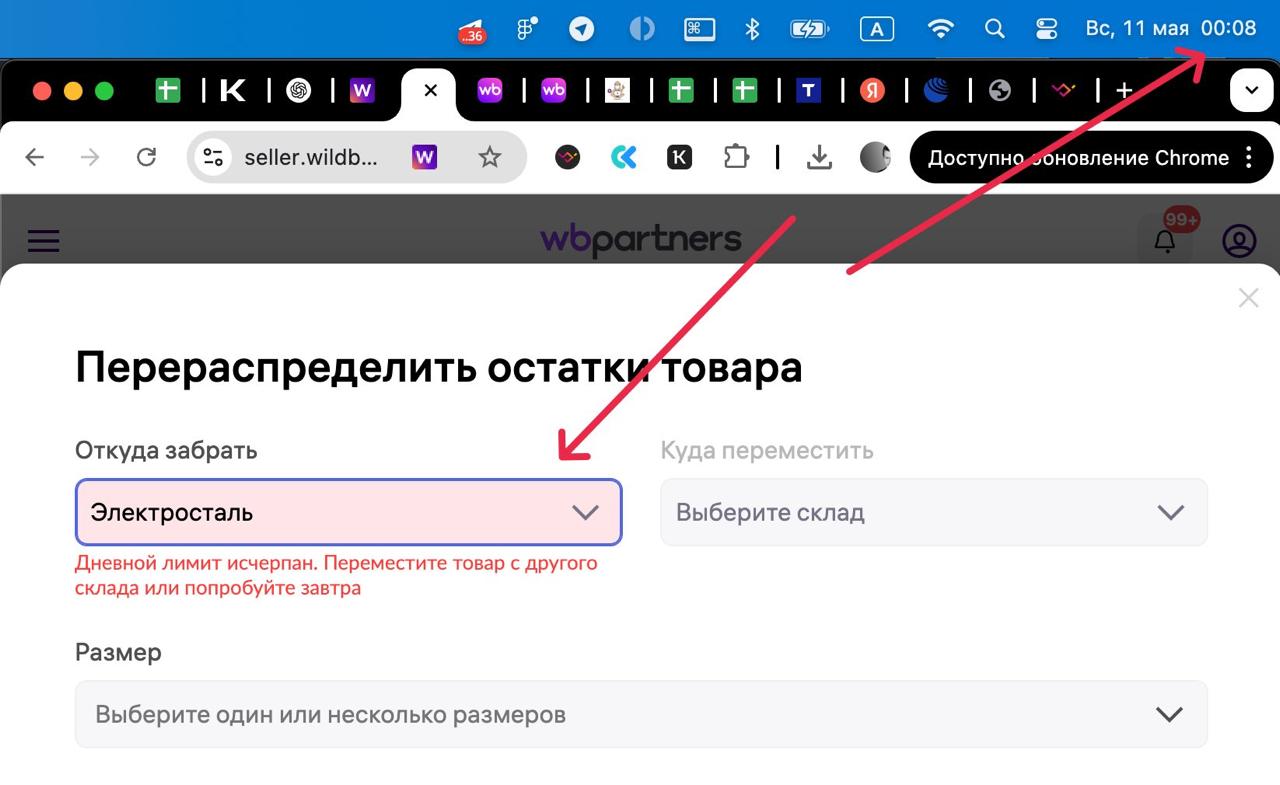Close the redistribute stock dialog
The width and height of the screenshot is (1280, 785).
[1248, 297]
